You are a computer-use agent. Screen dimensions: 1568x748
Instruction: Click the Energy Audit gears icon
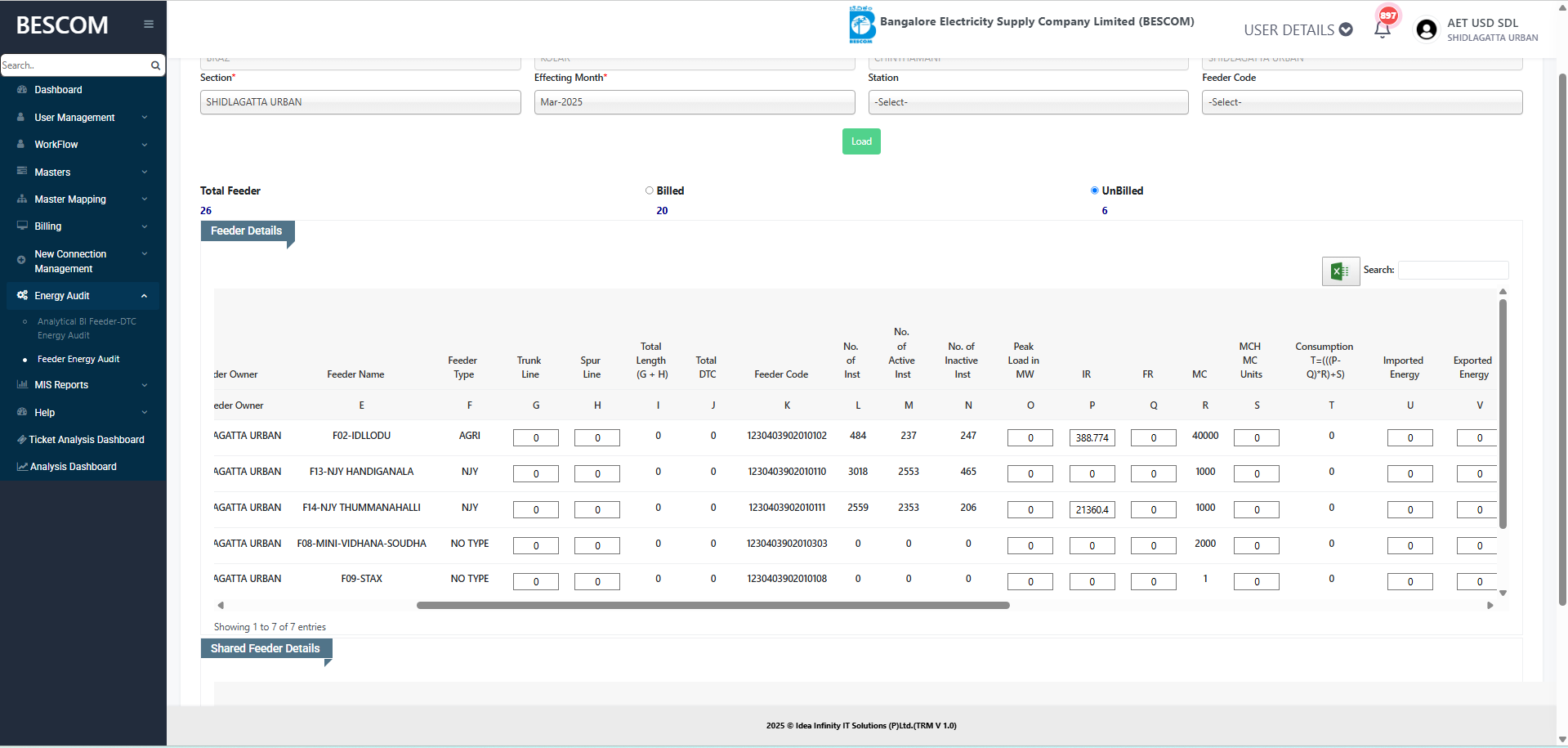coord(23,295)
